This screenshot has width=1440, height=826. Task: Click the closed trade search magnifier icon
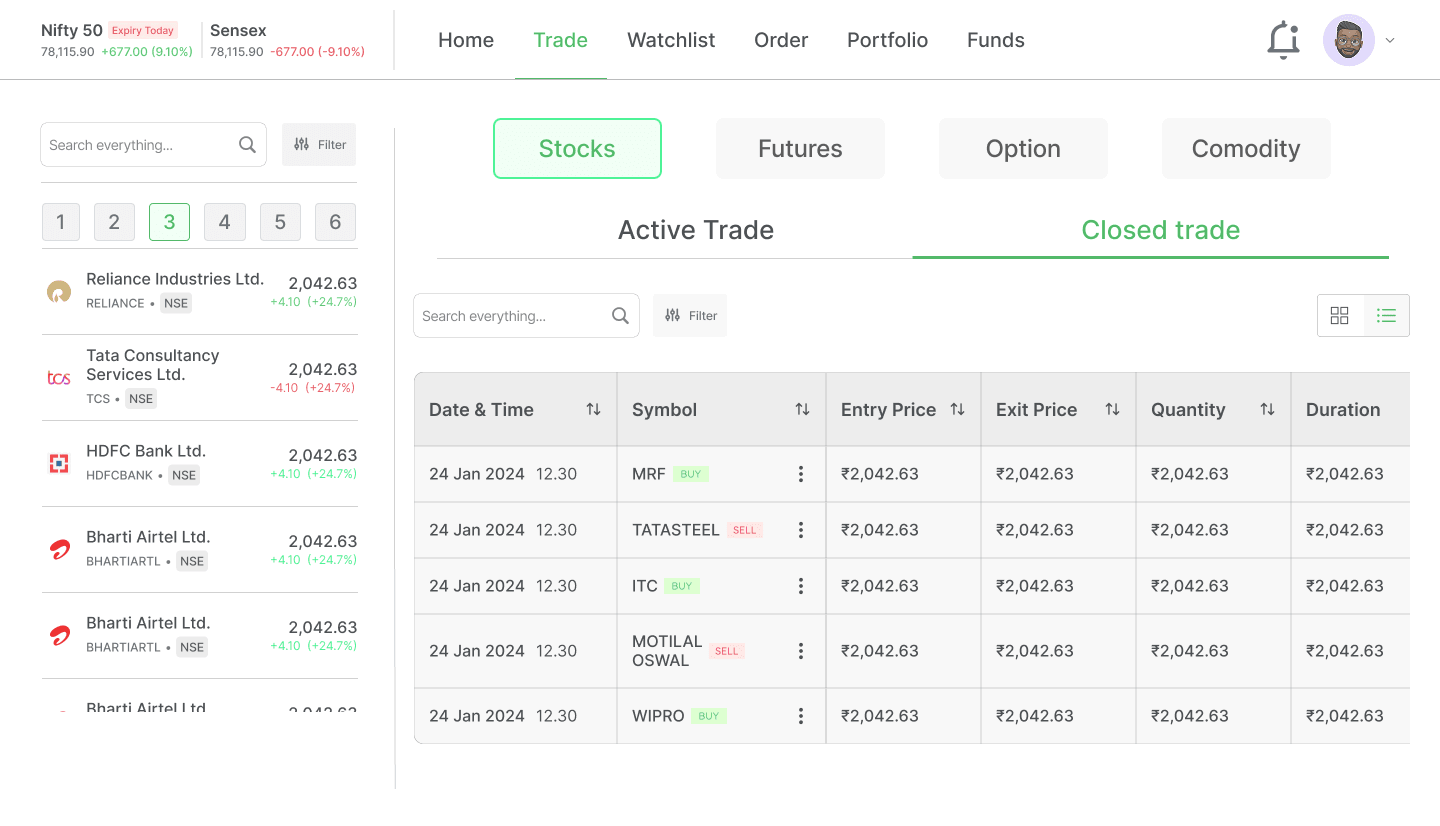[620, 316]
